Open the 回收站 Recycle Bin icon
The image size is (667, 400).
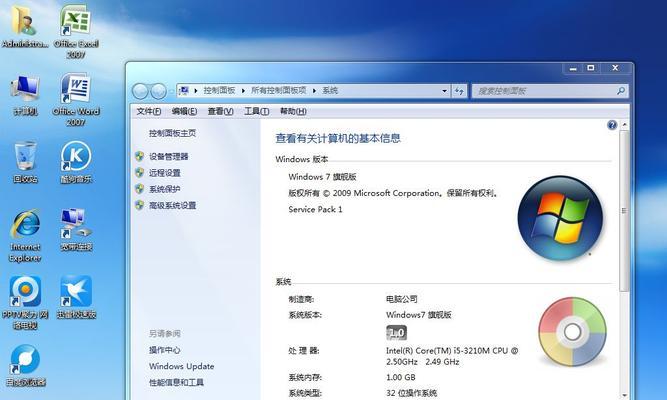pos(25,162)
